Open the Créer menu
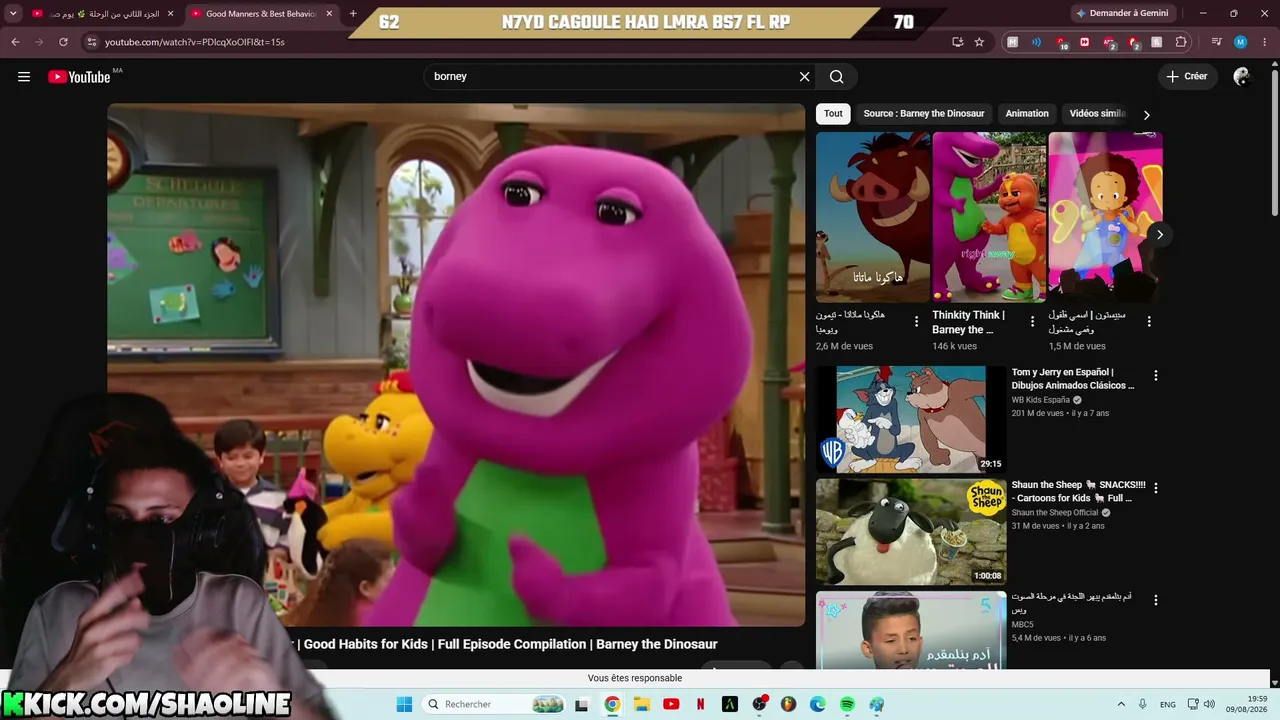Image resolution: width=1280 pixels, height=720 pixels. click(x=1187, y=77)
